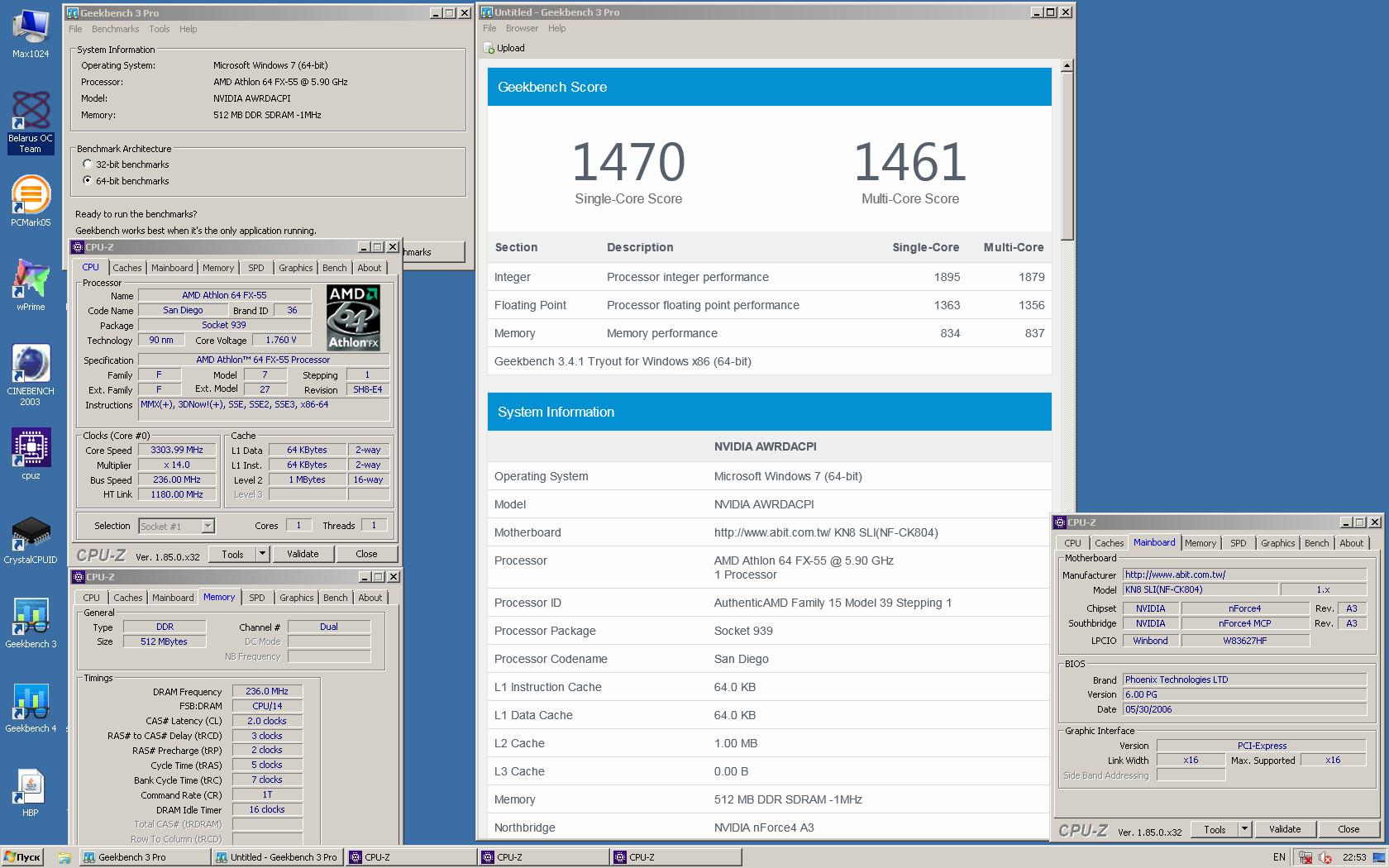Click scrollbar up arrow in Geekbench results
The width and height of the screenshot is (1389, 868).
1067,65
